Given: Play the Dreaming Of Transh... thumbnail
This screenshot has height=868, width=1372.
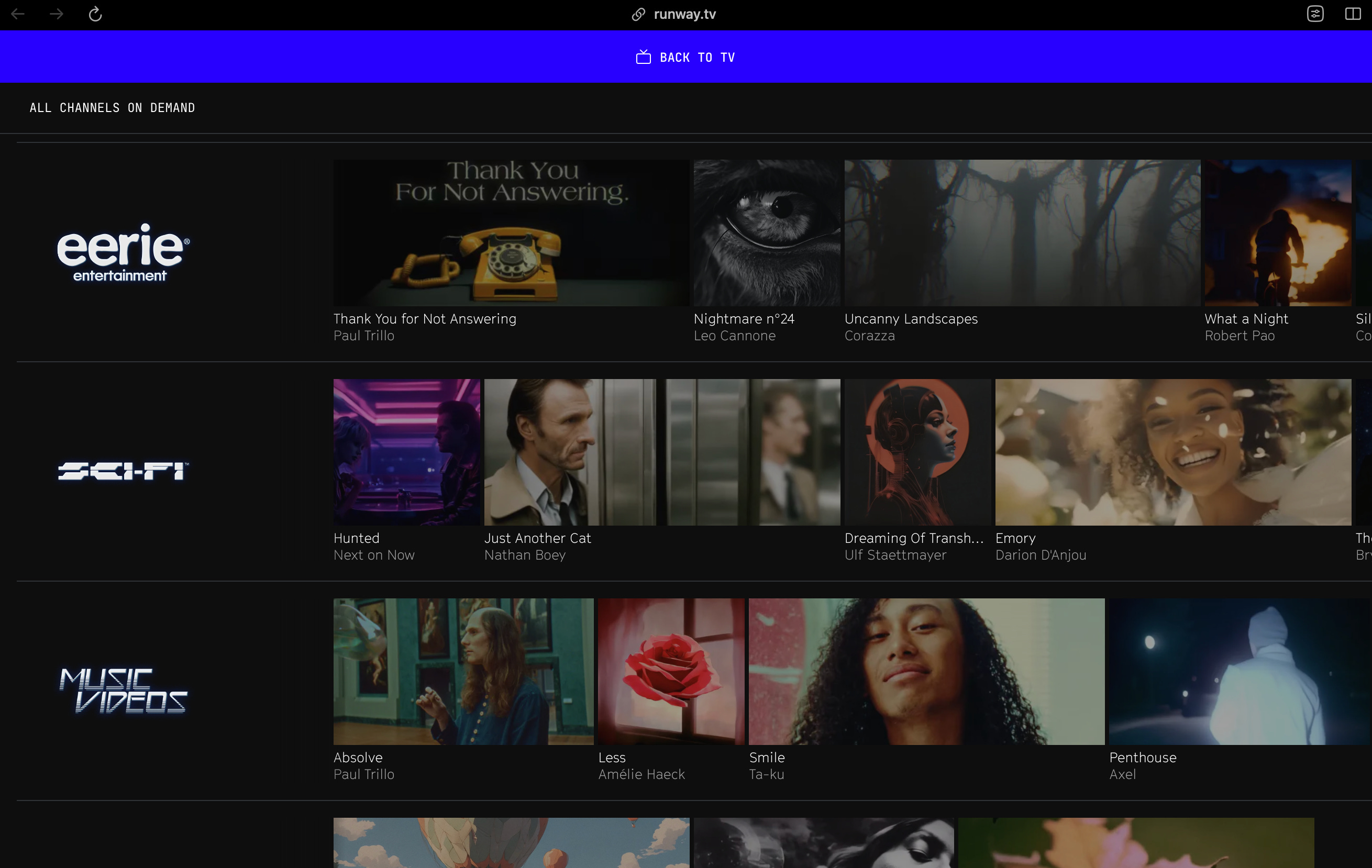Looking at the screenshot, I should (917, 452).
